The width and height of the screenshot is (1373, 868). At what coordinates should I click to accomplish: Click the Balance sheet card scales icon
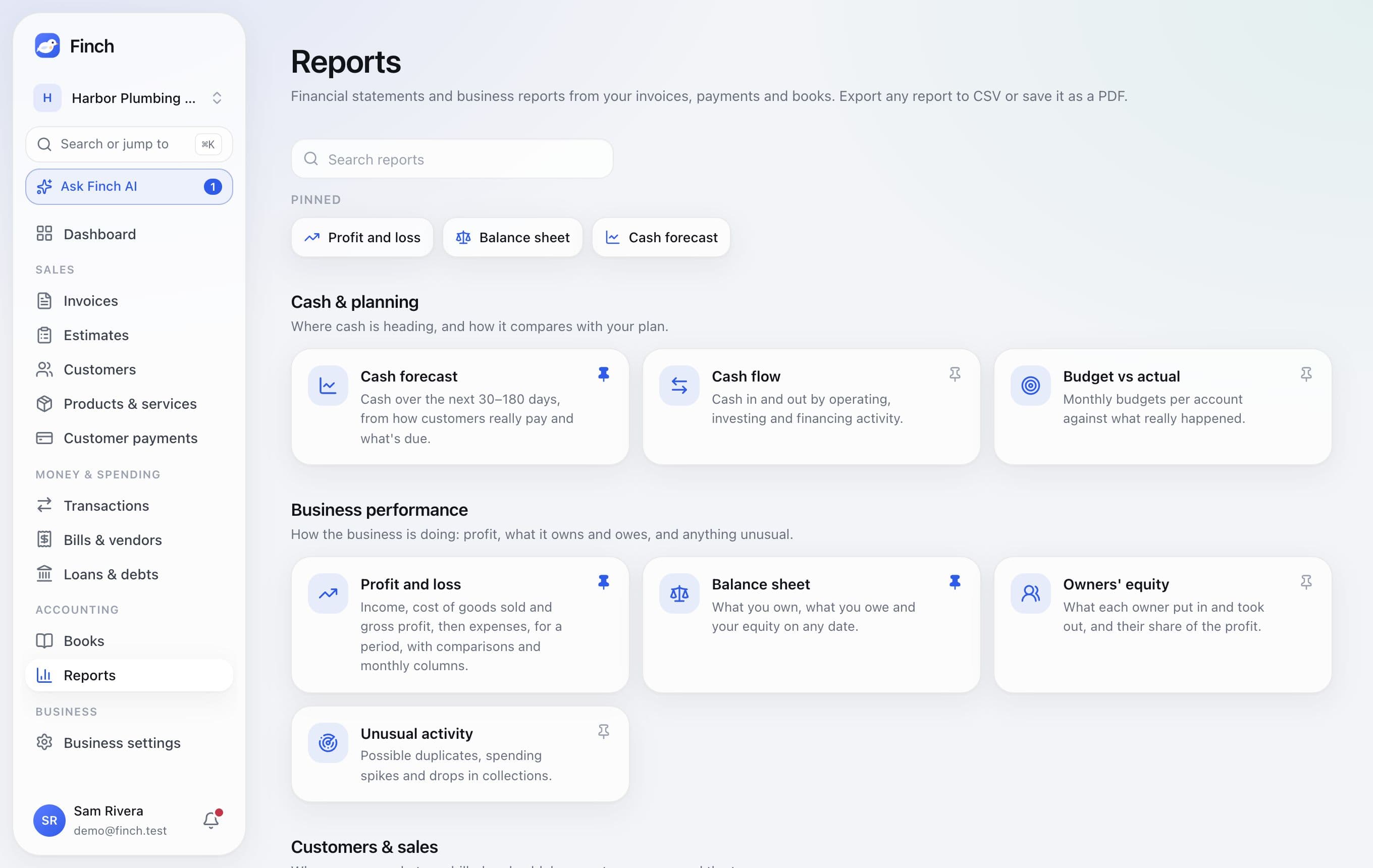[x=679, y=594]
